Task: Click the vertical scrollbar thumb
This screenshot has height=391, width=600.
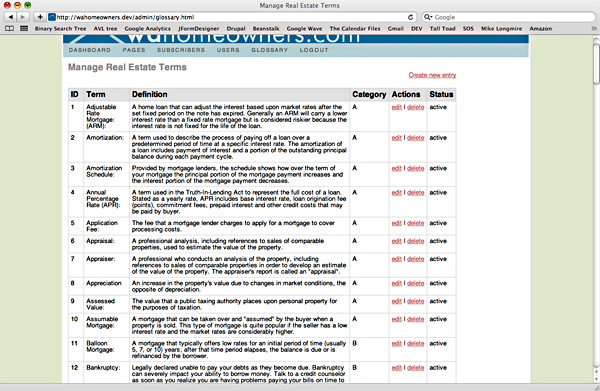Action: 596,64
